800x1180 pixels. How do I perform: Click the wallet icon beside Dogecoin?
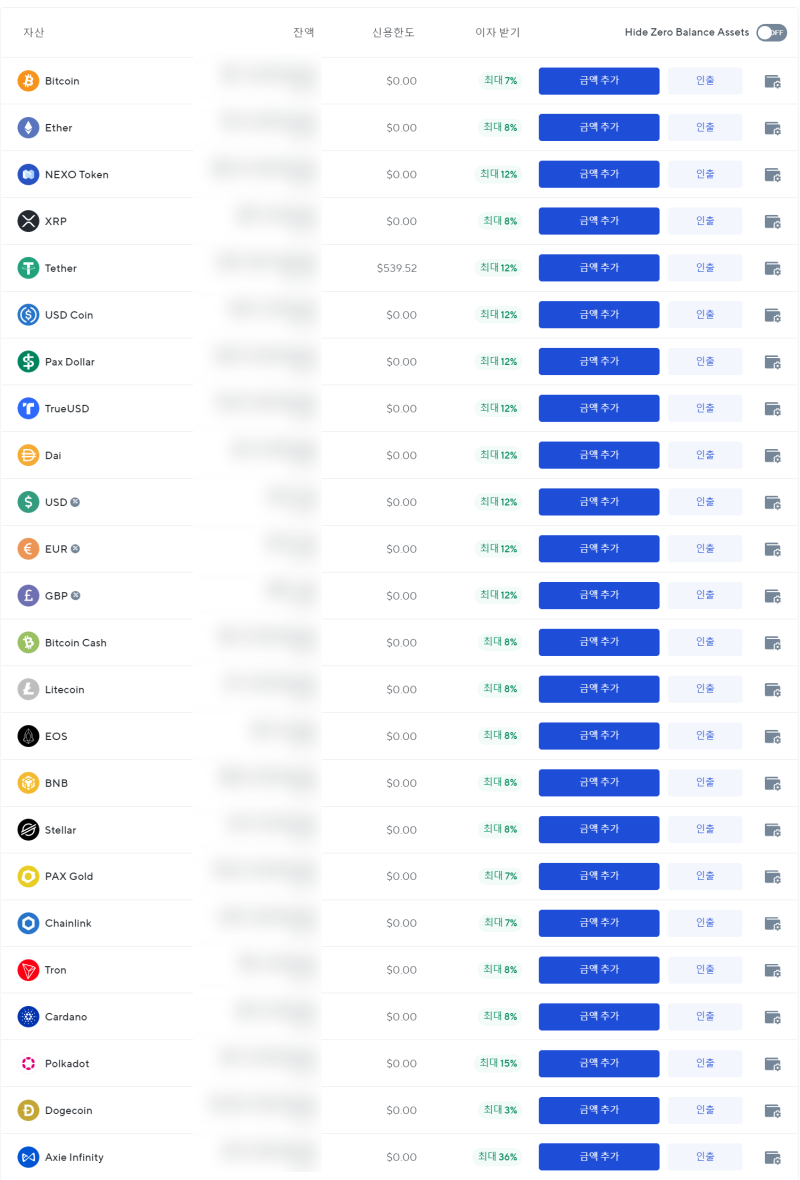772,1111
